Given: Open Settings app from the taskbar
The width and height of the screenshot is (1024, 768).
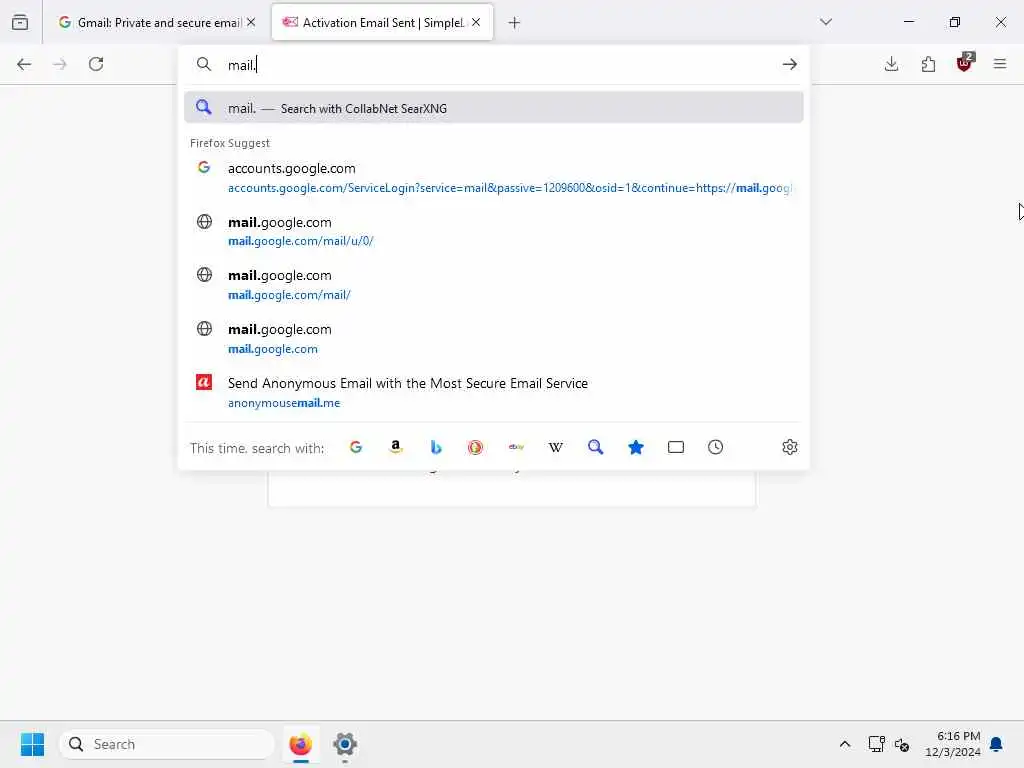Looking at the screenshot, I should pos(345,744).
